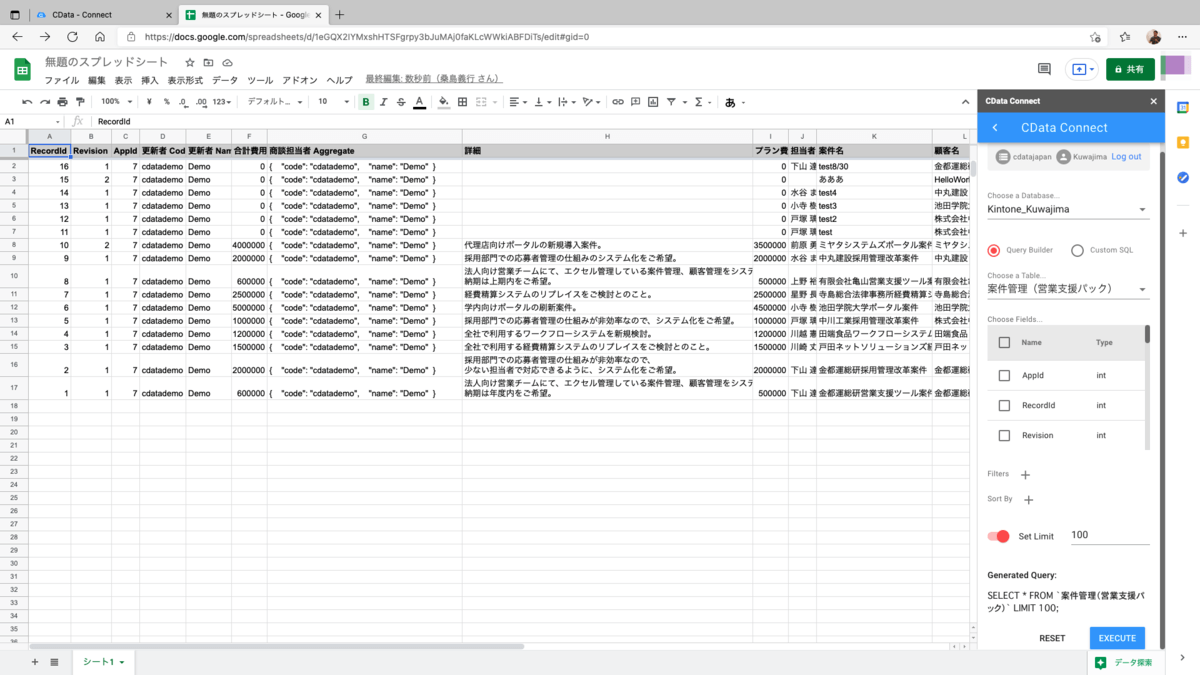The image size is (1200, 675).
Task: Open the Choose a Table dropdown
Action: click(1067, 289)
